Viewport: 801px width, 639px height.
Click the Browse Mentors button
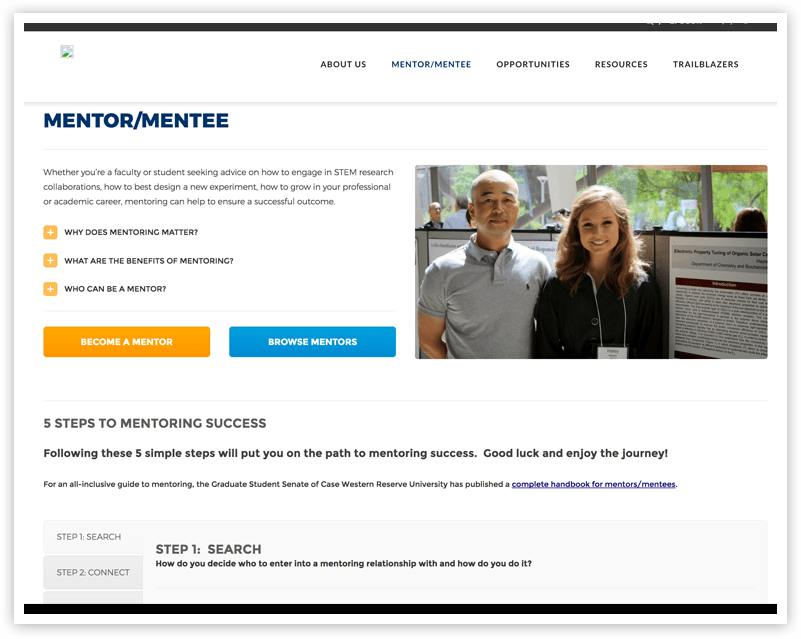click(x=313, y=342)
